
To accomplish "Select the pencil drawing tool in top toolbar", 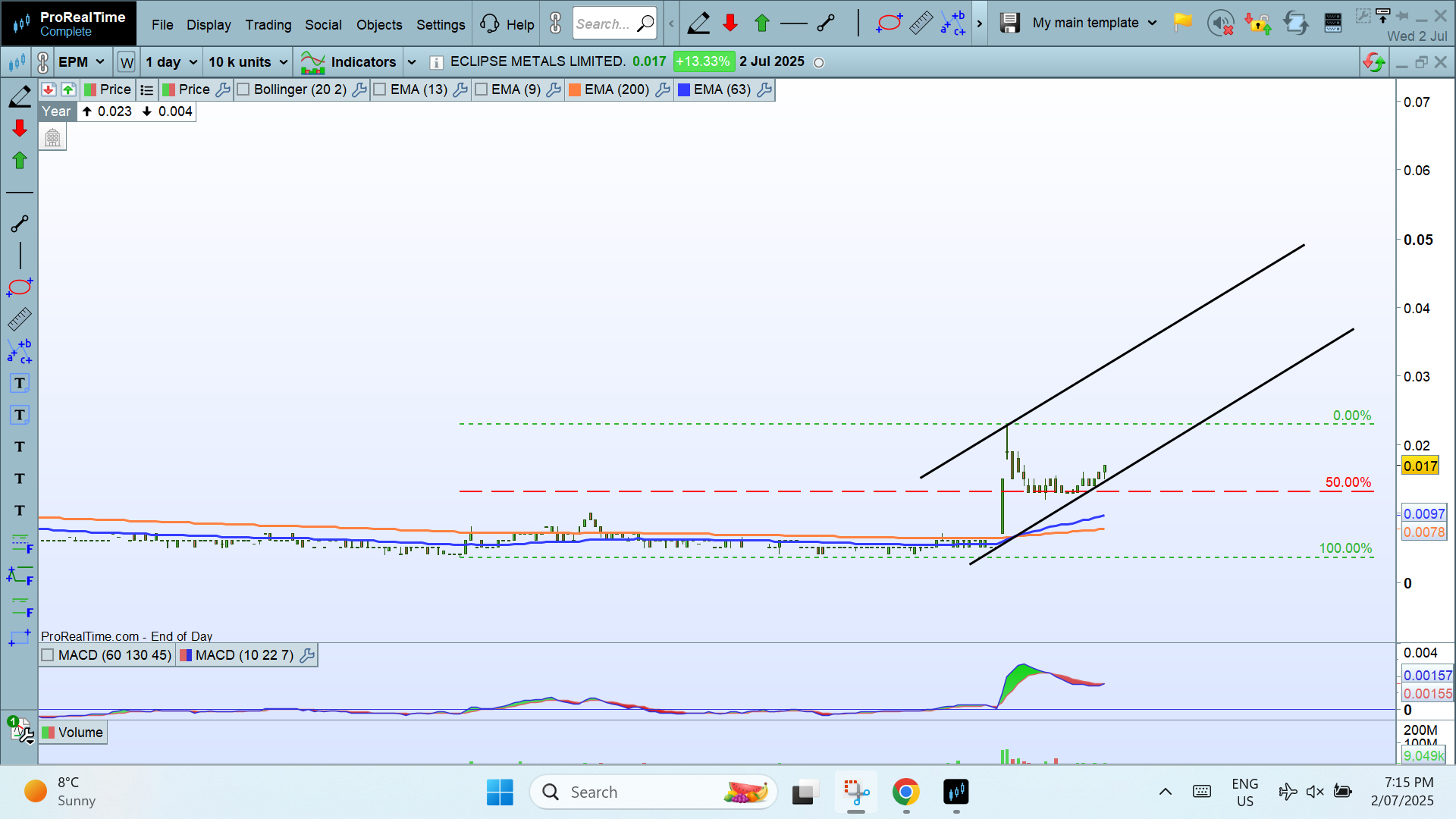I will pos(698,24).
